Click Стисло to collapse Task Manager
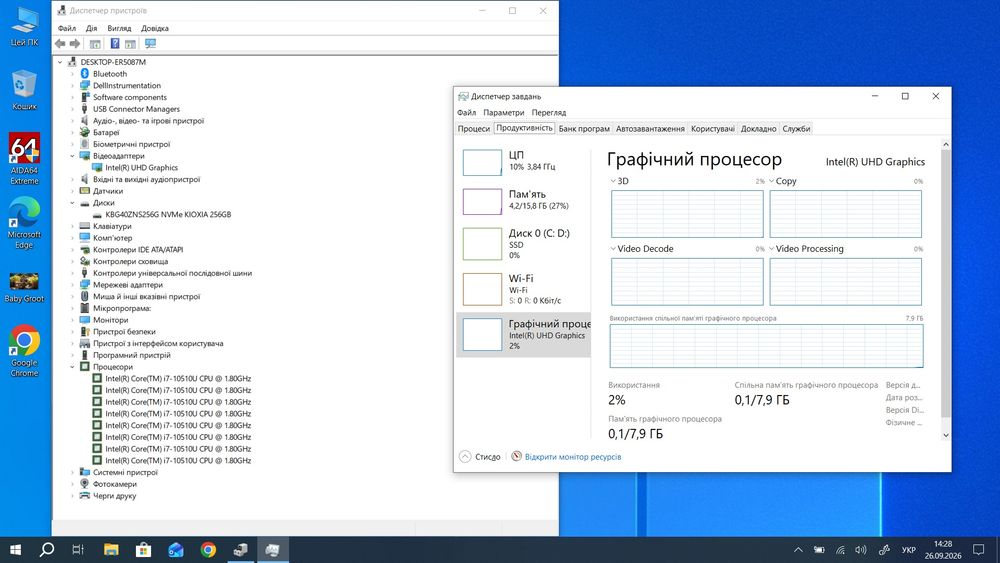 pos(480,457)
